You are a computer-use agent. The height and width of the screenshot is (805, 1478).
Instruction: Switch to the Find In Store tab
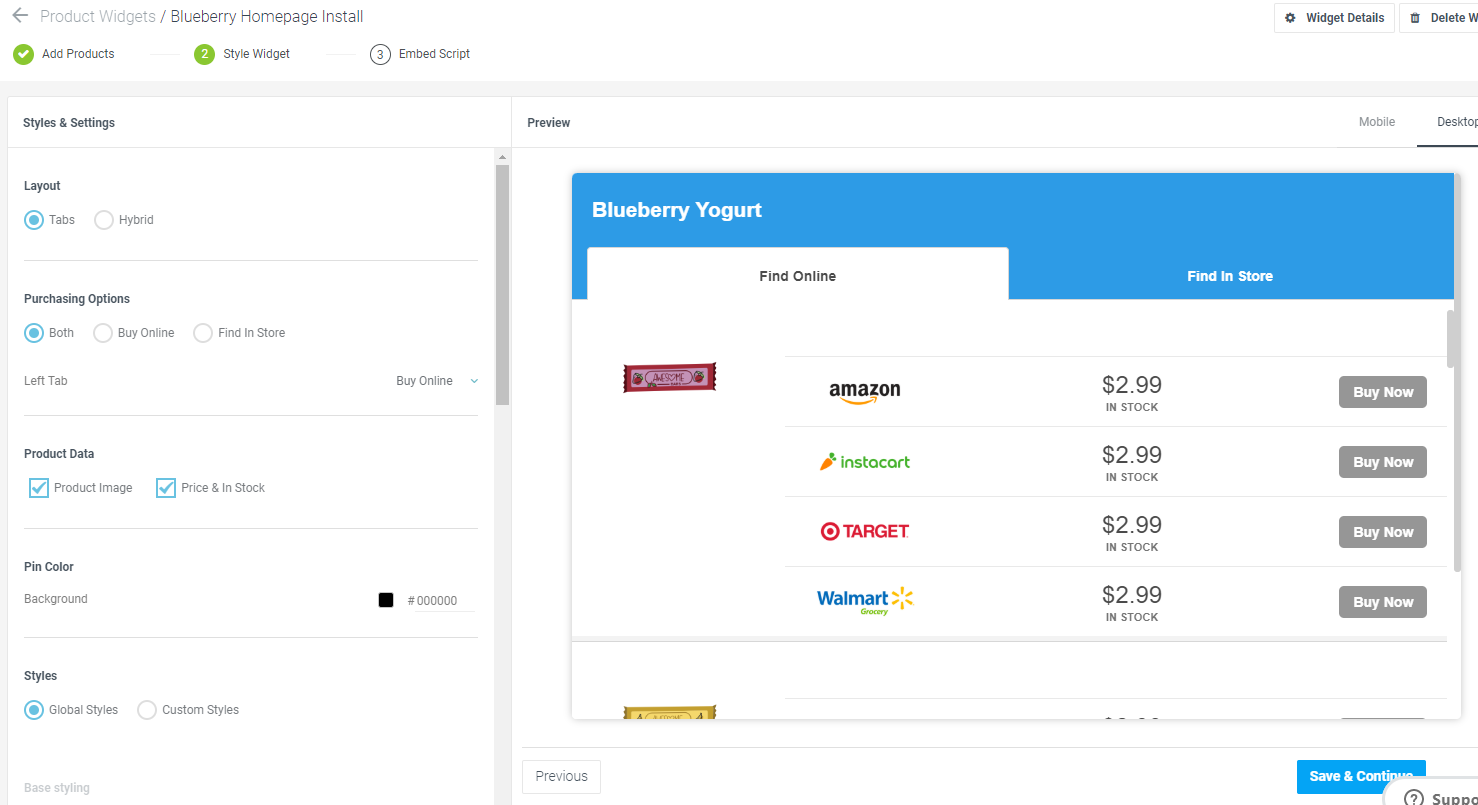pos(1230,276)
